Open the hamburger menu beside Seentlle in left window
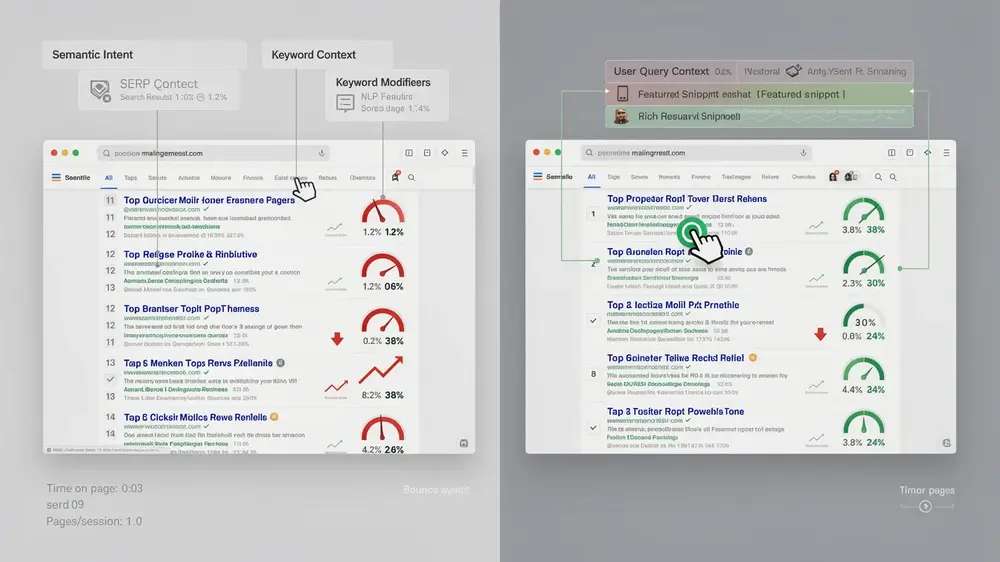This screenshot has width=1000, height=562. (x=56, y=177)
